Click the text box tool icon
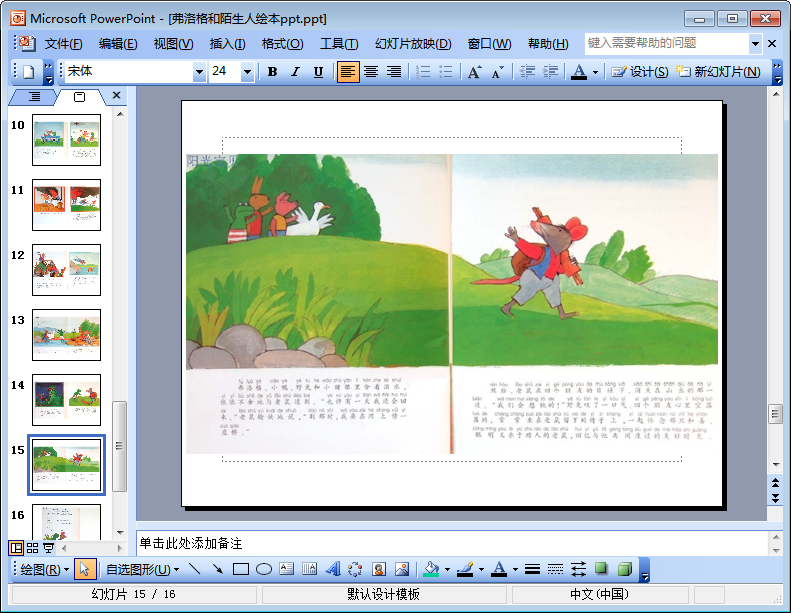The image size is (791, 613). coord(286,570)
